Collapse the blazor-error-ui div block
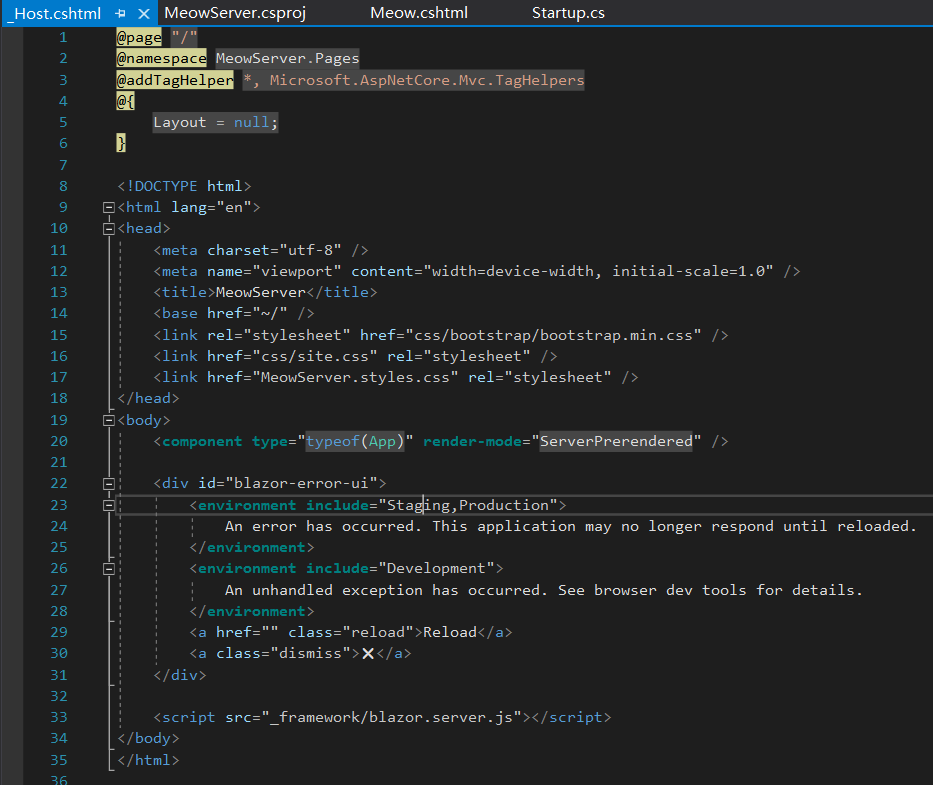Viewport: 933px width, 785px height. [x=109, y=483]
